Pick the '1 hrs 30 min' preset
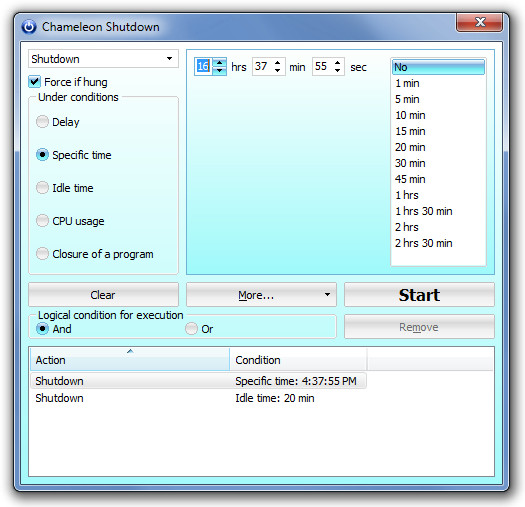 click(x=438, y=211)
